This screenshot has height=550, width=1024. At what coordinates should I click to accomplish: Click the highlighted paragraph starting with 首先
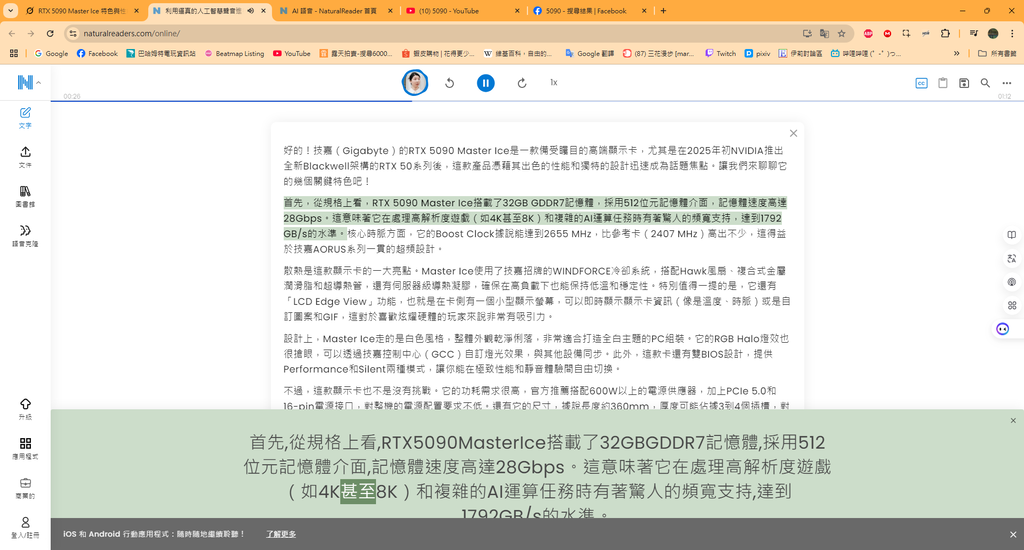[535, 218]
